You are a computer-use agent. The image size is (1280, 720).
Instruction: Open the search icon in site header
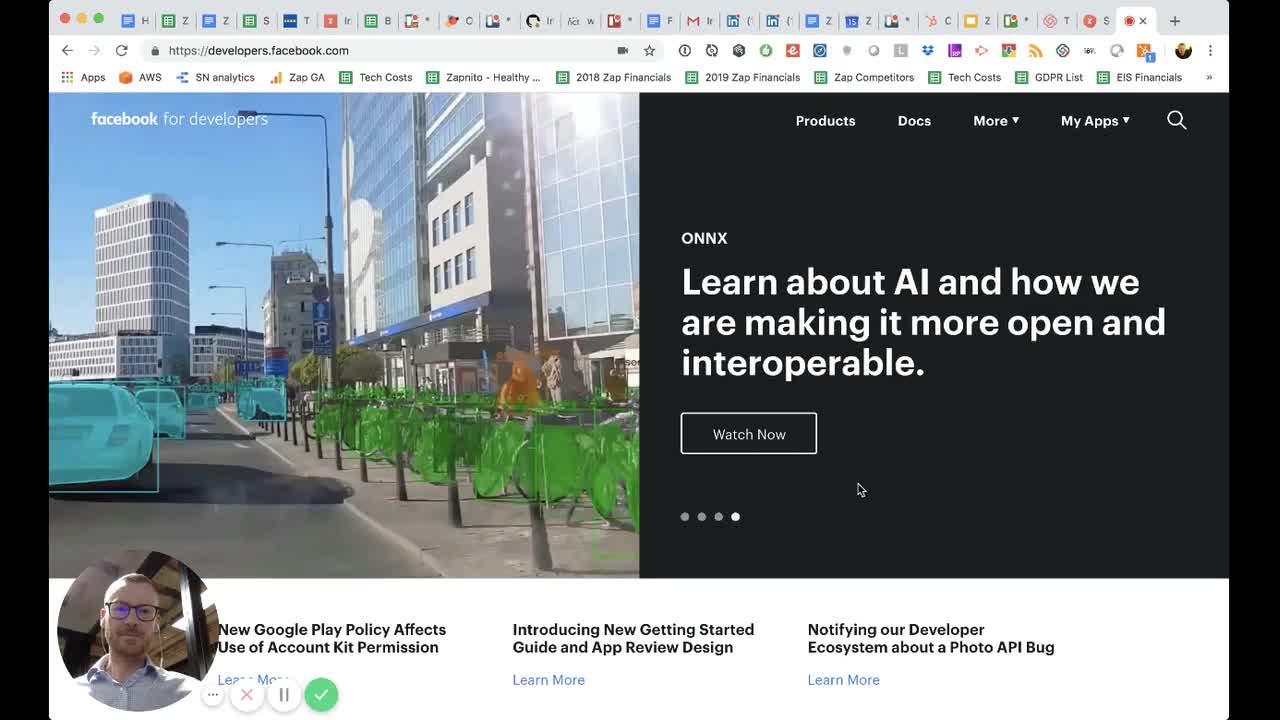click(x=1176, y=120)
